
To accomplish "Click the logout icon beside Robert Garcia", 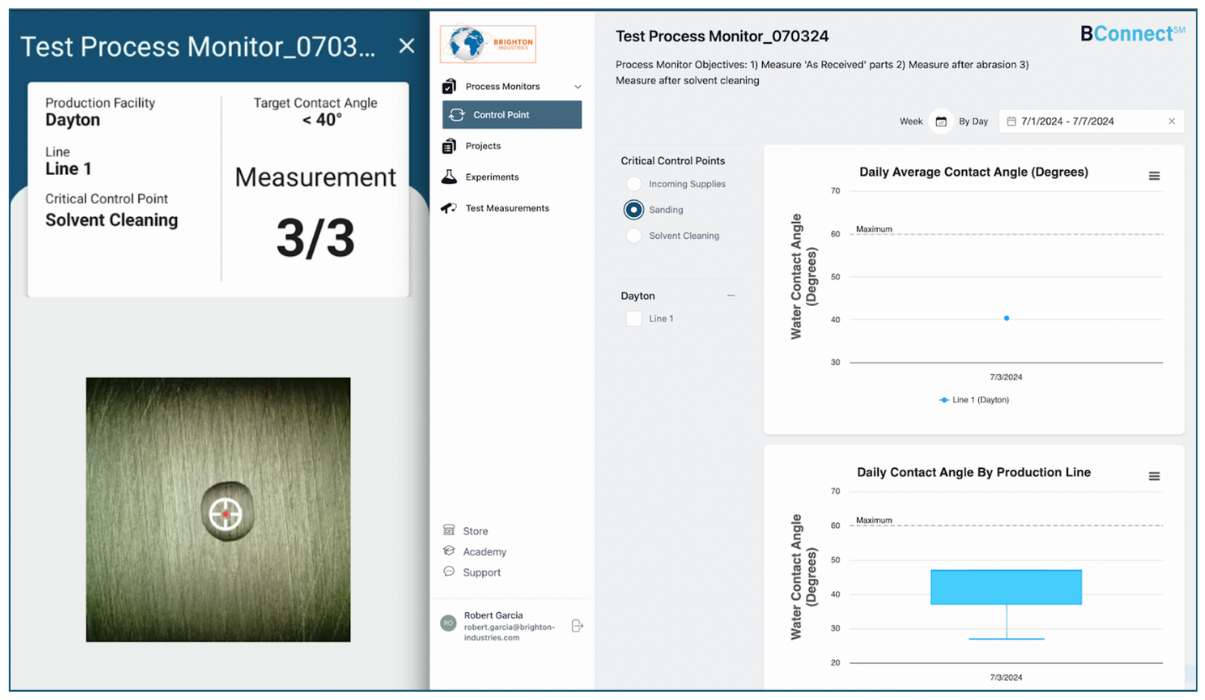I will pos(577,625).
